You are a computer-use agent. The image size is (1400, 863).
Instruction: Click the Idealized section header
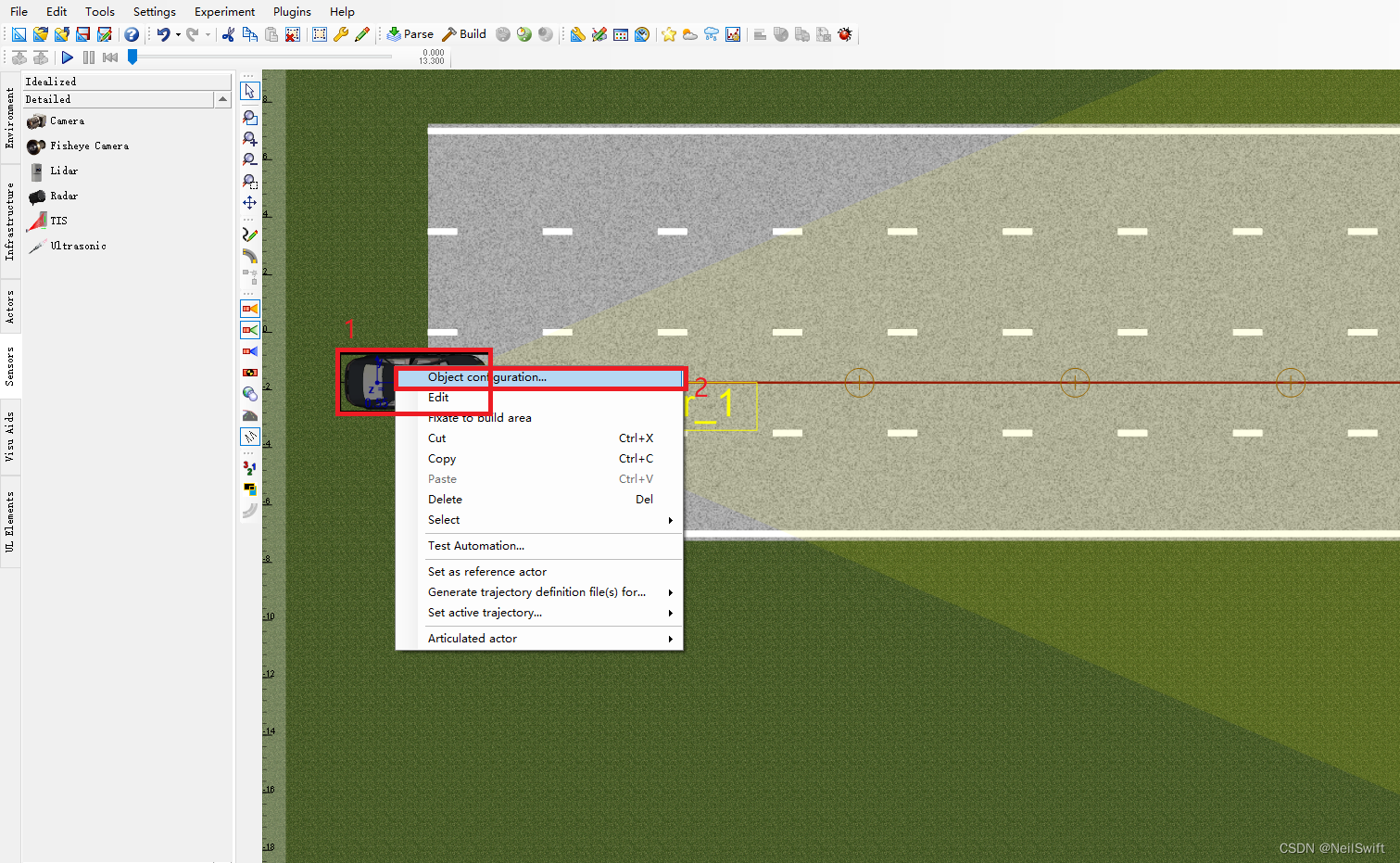127,82
